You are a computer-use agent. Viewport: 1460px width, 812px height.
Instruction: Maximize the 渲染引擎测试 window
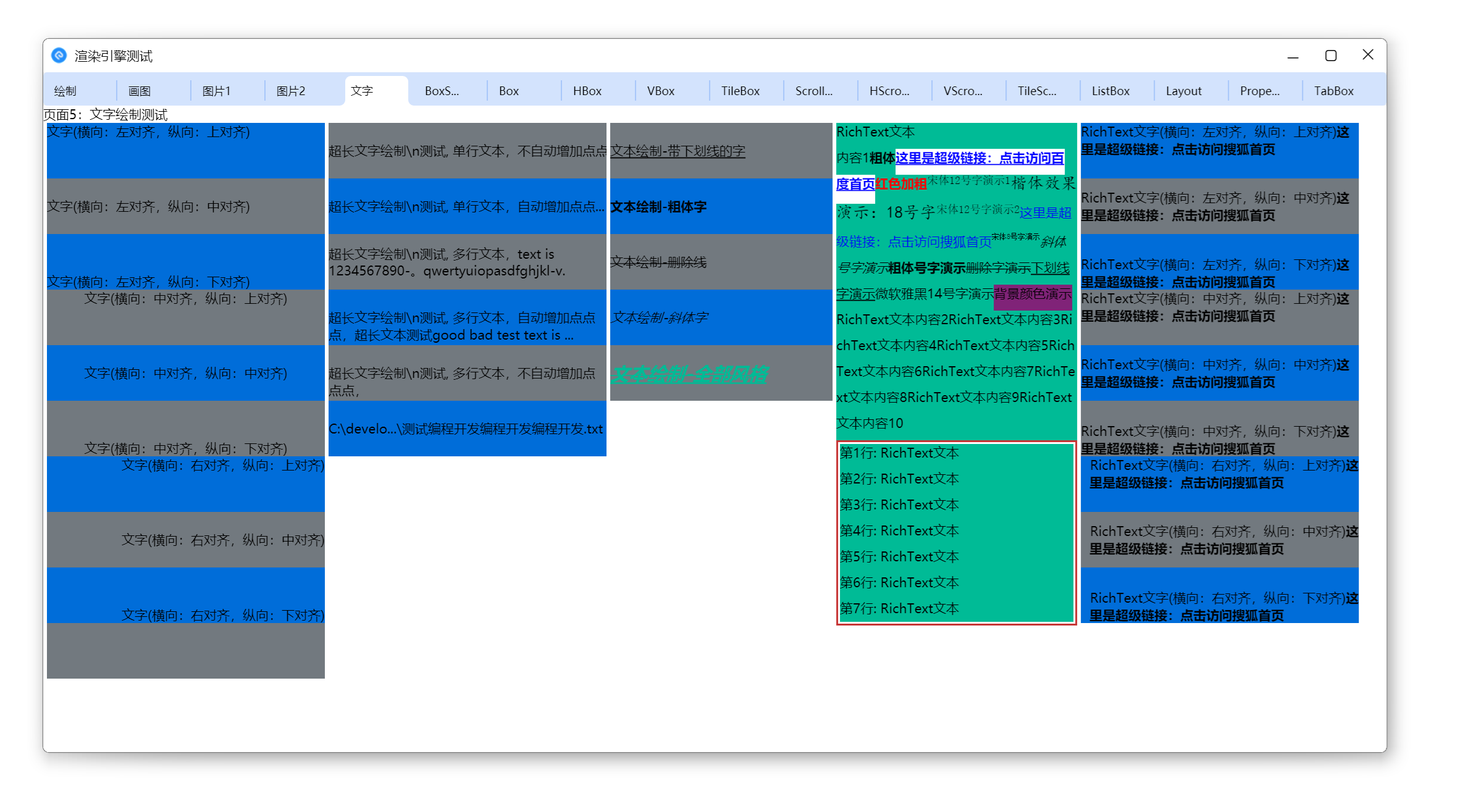tap(1330, 56)
